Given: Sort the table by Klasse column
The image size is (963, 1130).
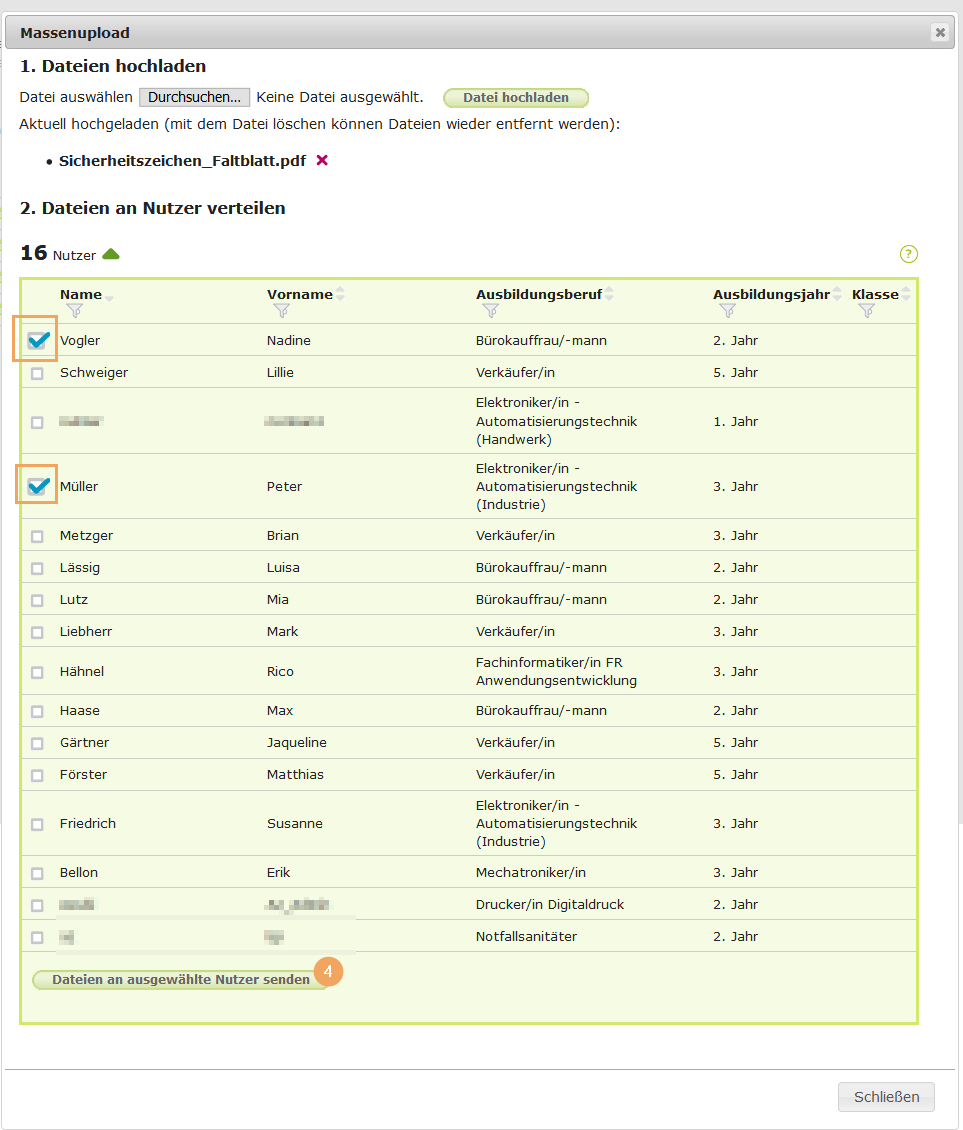Looking at the screenshot, I should click(x=906, y=294).
